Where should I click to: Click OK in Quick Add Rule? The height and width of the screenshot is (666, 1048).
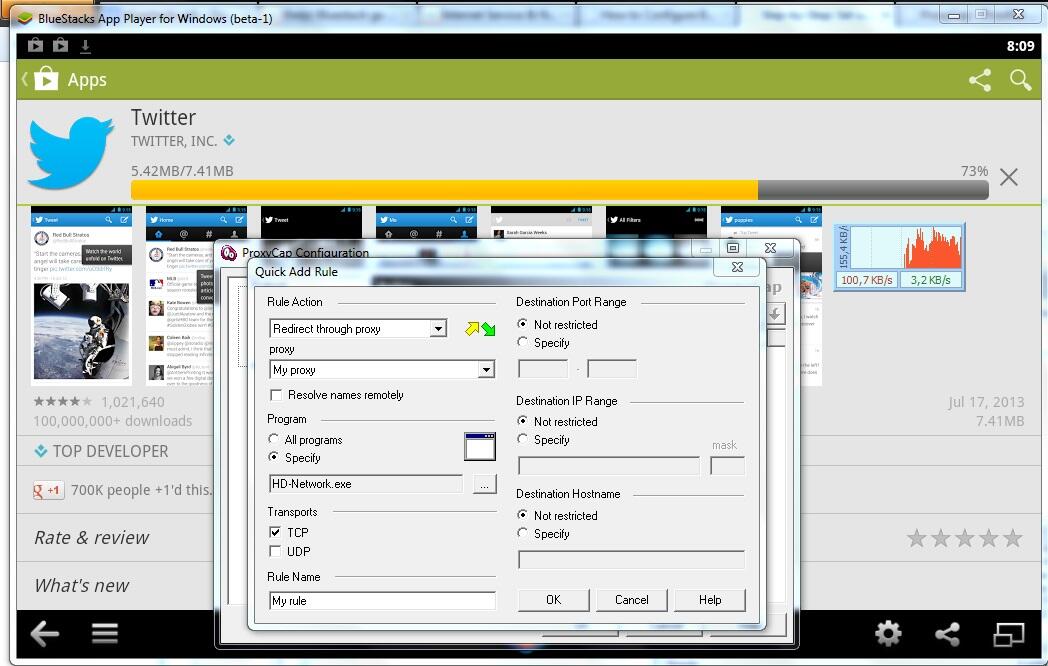pyautogui.click(x=553, y=600)
